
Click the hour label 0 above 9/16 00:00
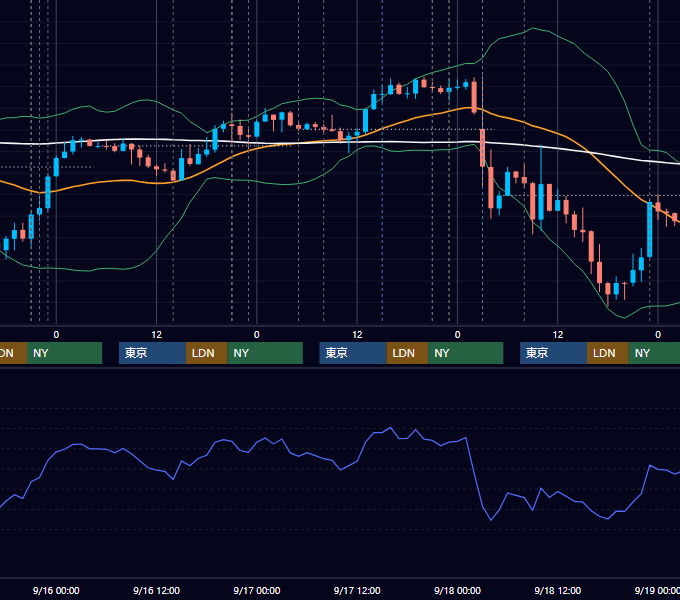(x=56, y=335)
